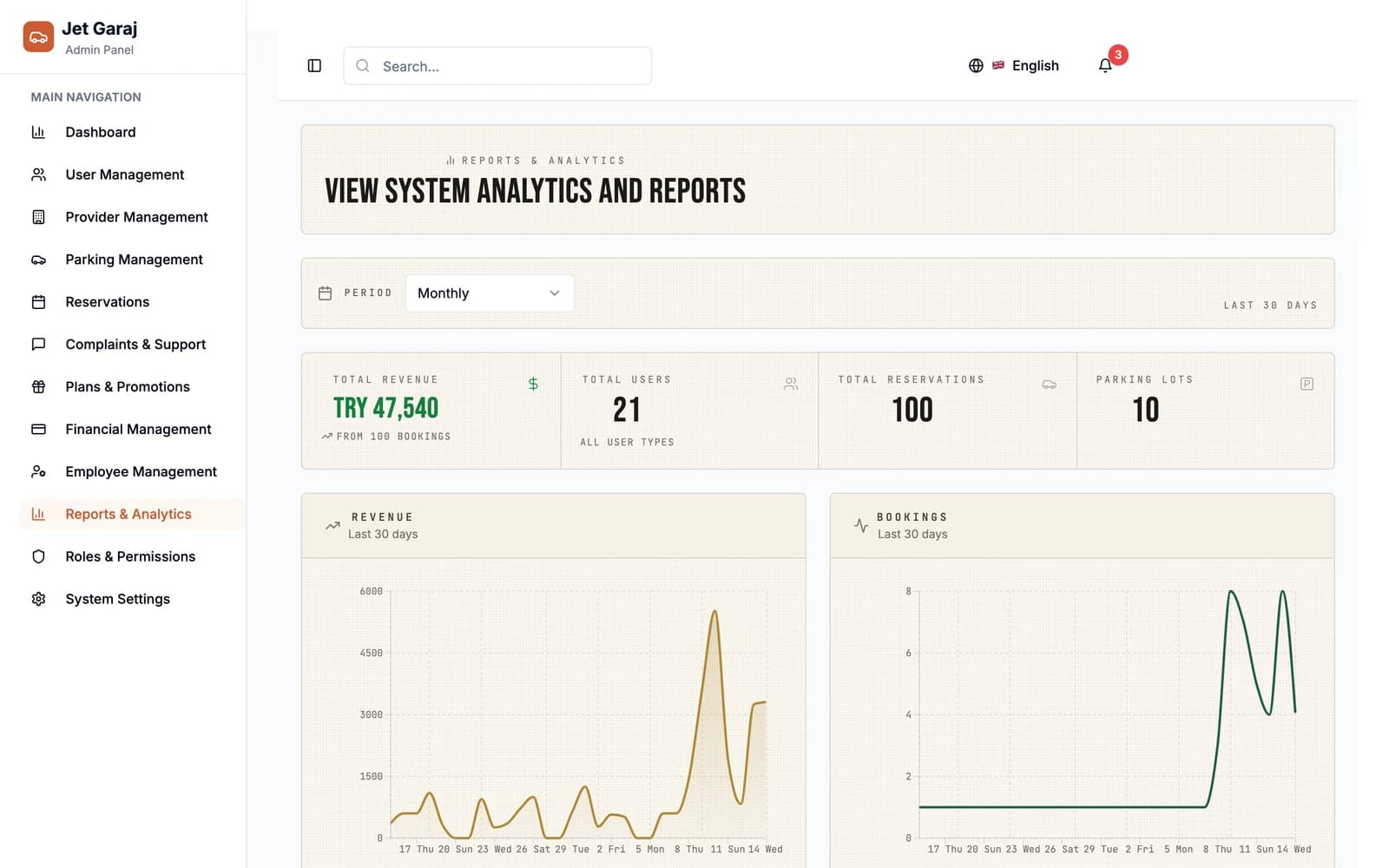Toggle the sidebar collapse icon

(x=314, y=66)
